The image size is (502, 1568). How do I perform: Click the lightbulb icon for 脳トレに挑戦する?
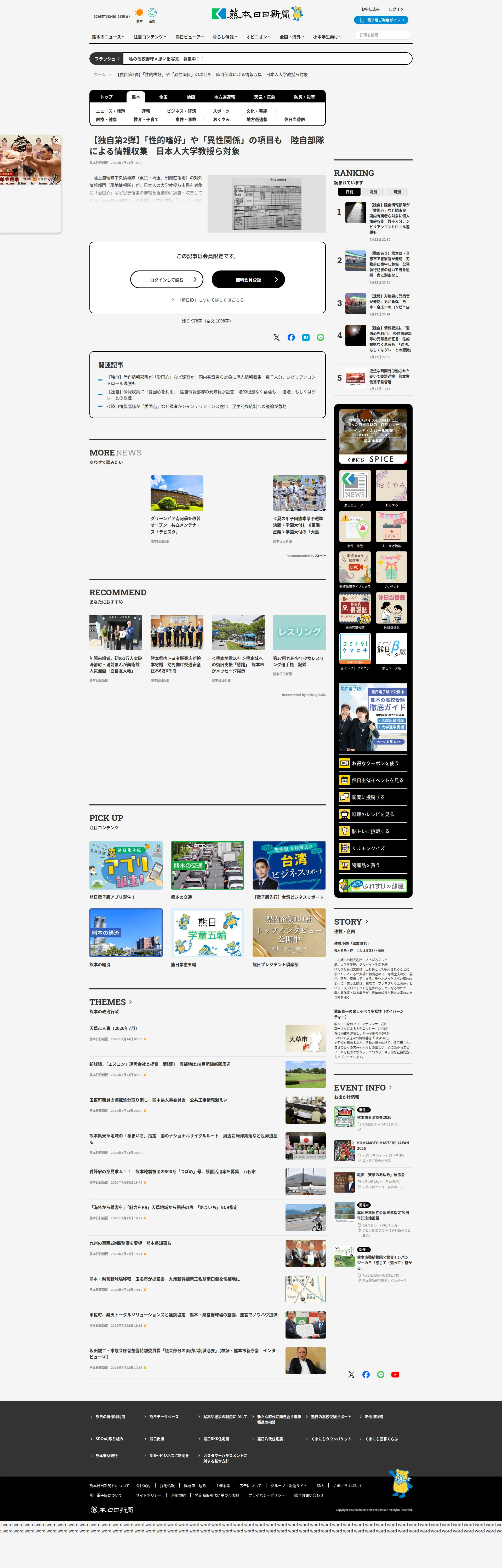pos(345,832)
